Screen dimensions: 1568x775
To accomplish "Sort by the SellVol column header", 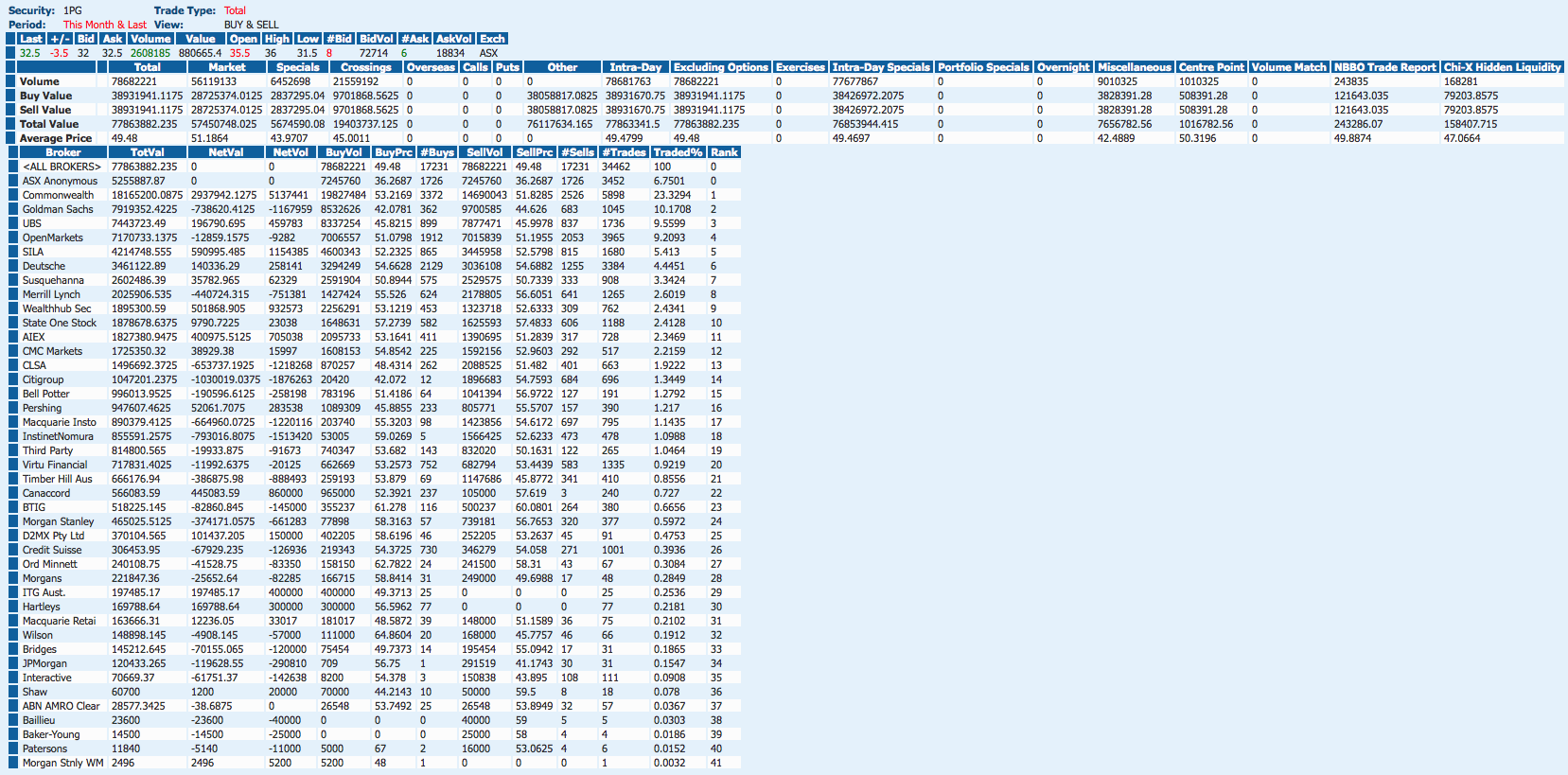I will click(484, 152).
